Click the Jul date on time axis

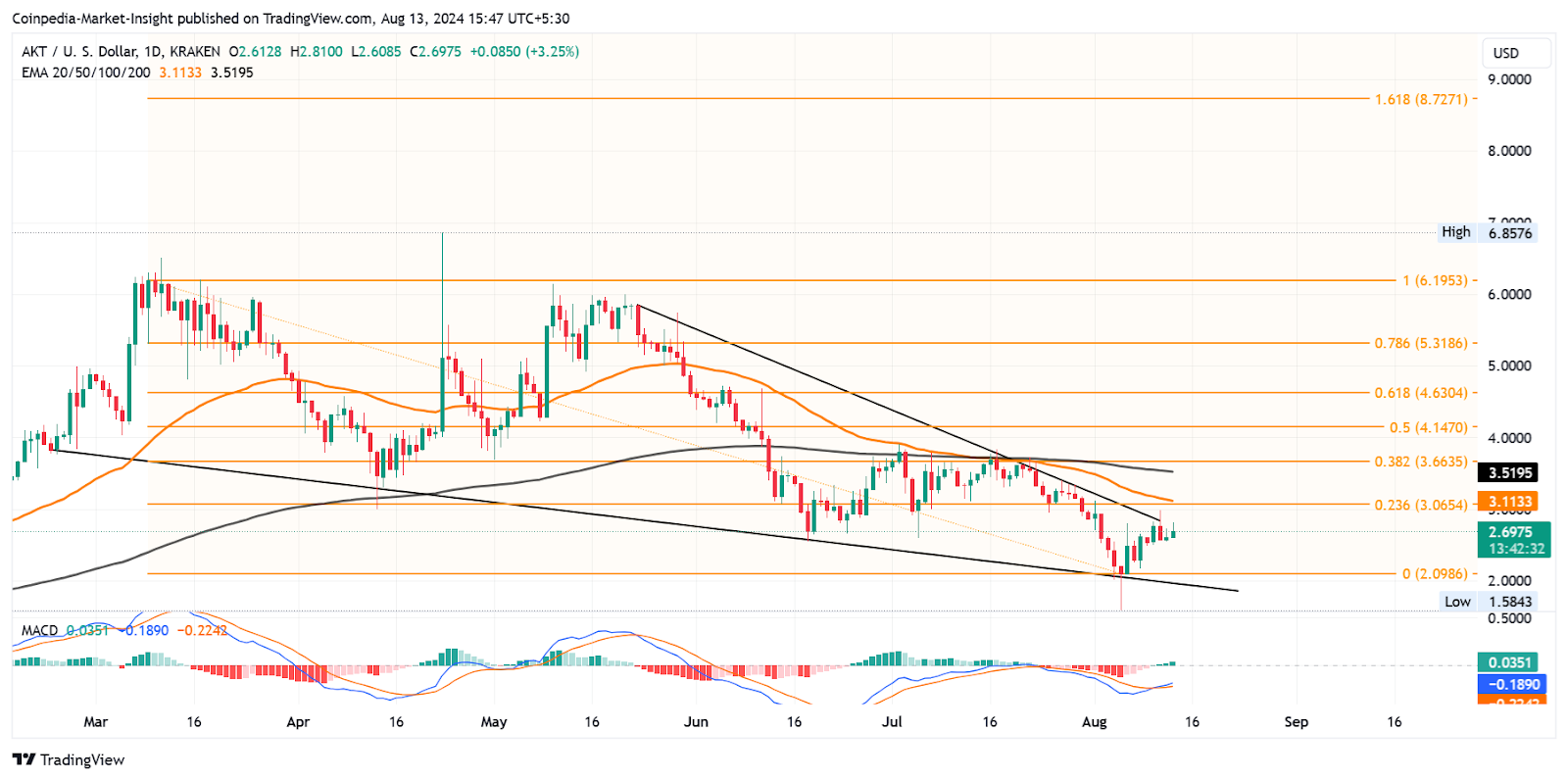tap(892, 722)
